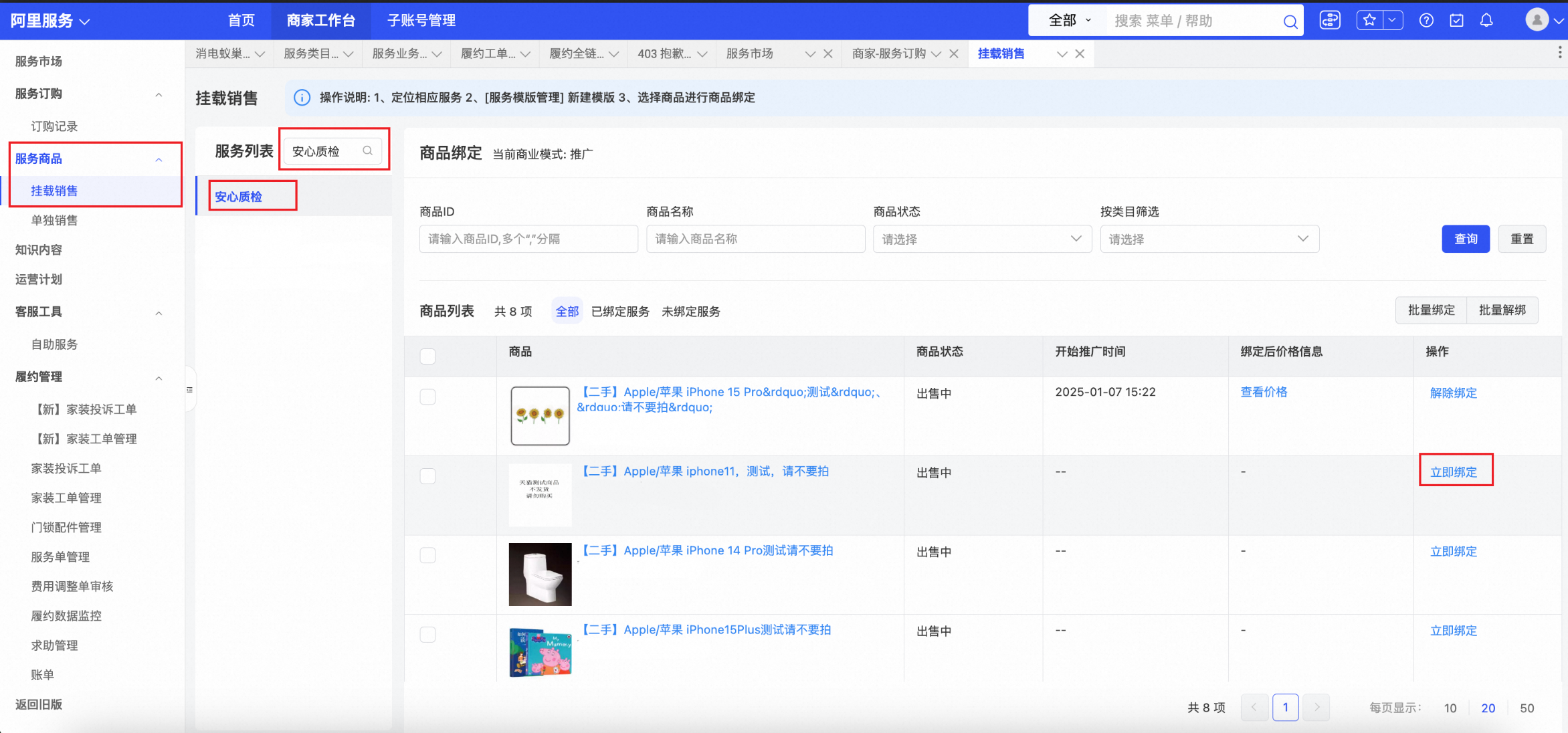This screenshot has width=1568, height=733.
Task: Click the info icon beside 操作说明
Action: (x=302, y=98)
